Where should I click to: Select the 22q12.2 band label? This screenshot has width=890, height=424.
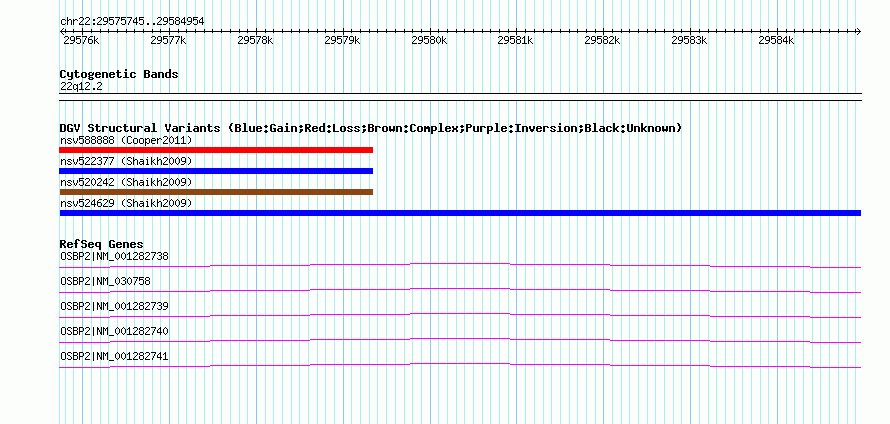81,87
